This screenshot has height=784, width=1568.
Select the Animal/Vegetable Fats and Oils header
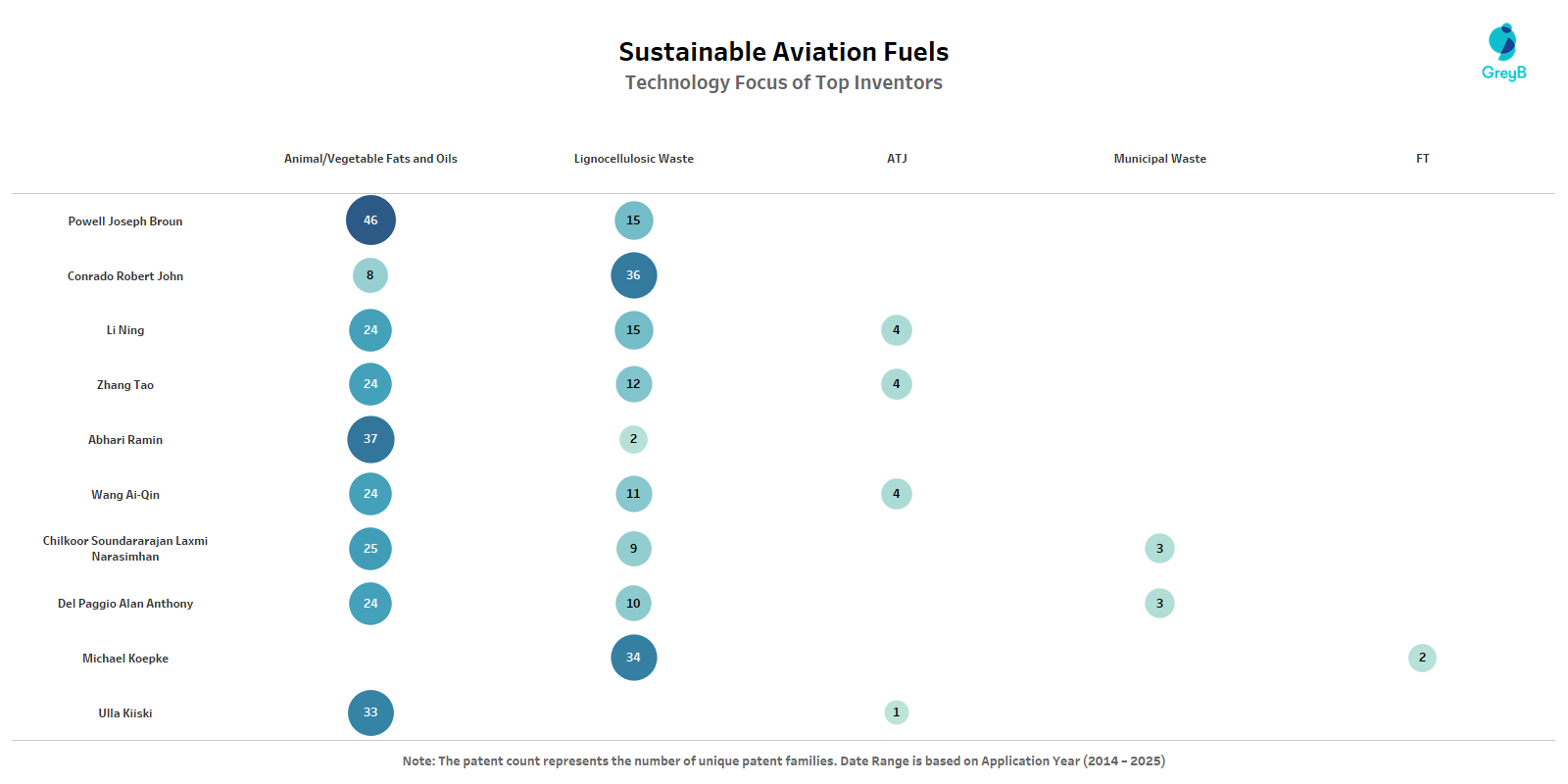tap(370, 159)
